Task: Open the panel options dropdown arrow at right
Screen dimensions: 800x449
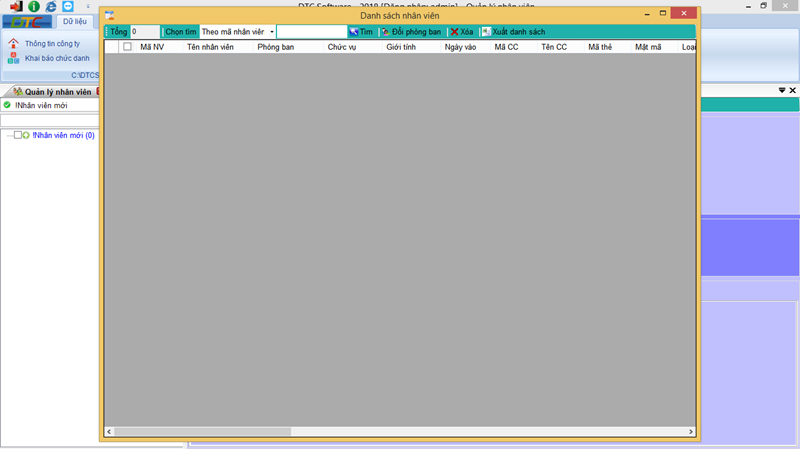Action: tap(782, 91)
